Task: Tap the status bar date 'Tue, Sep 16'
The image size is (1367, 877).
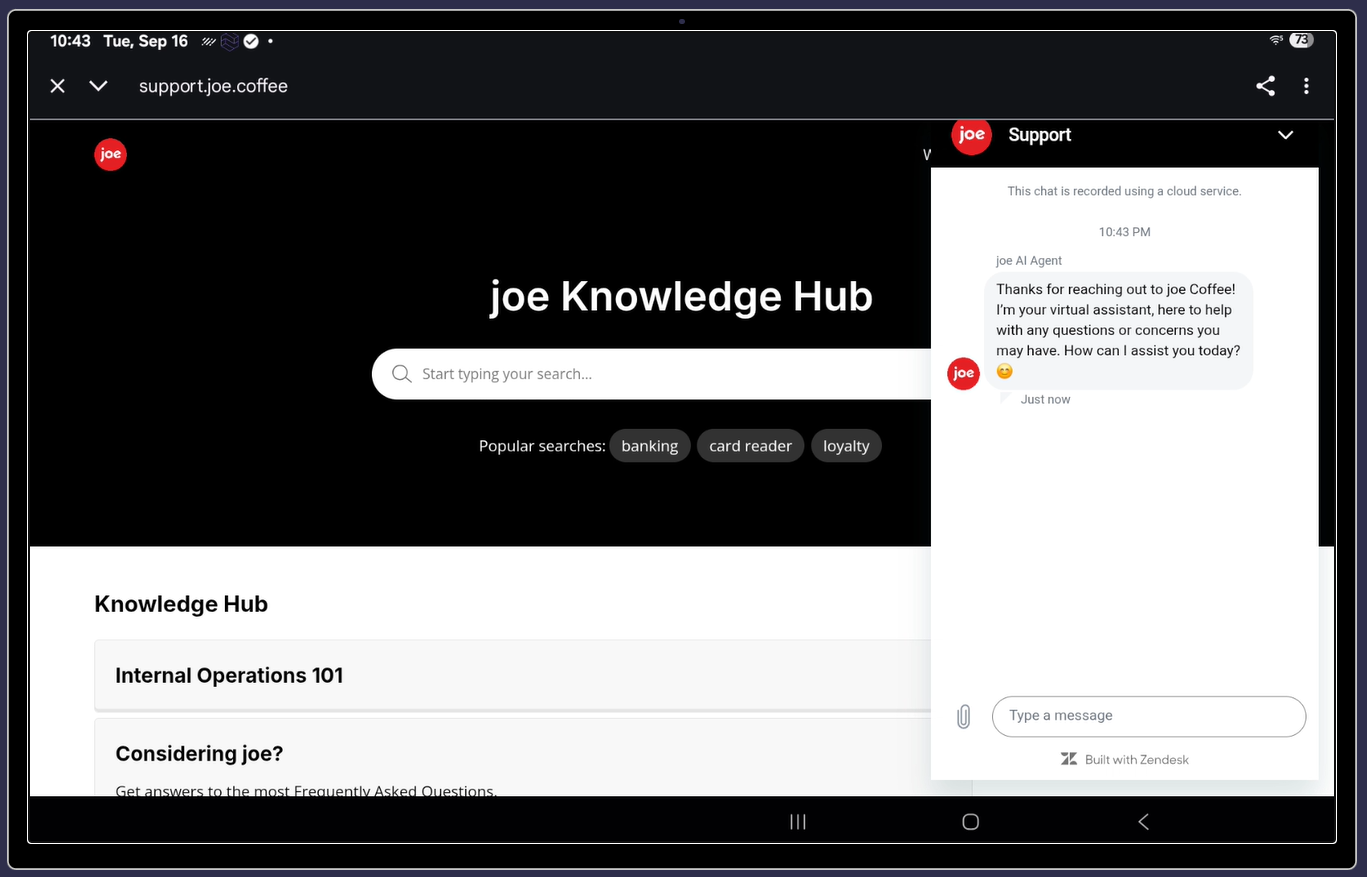Action: [x=146, y=41]
